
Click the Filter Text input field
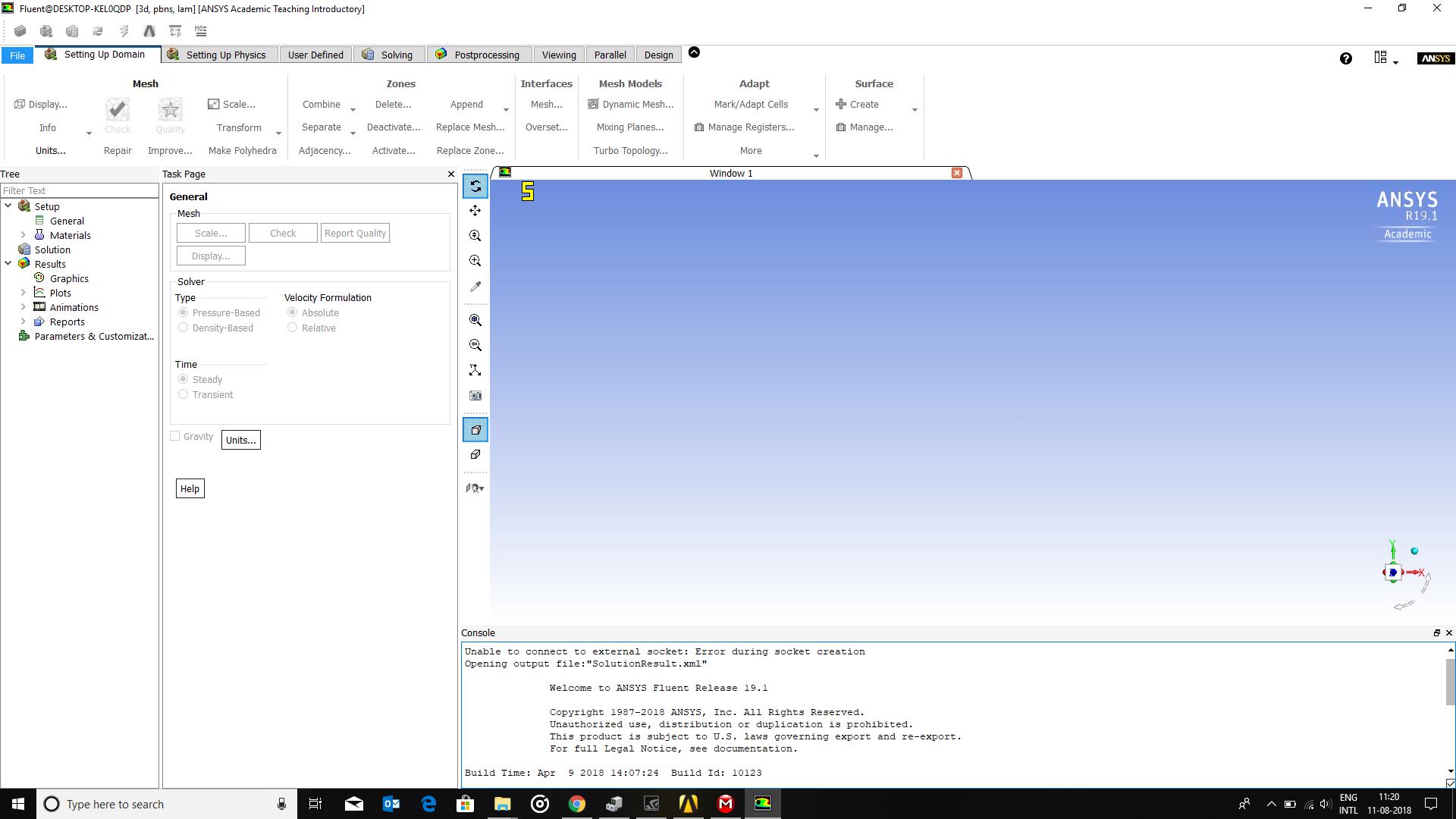pyautogui.click(x=79, y=190)
